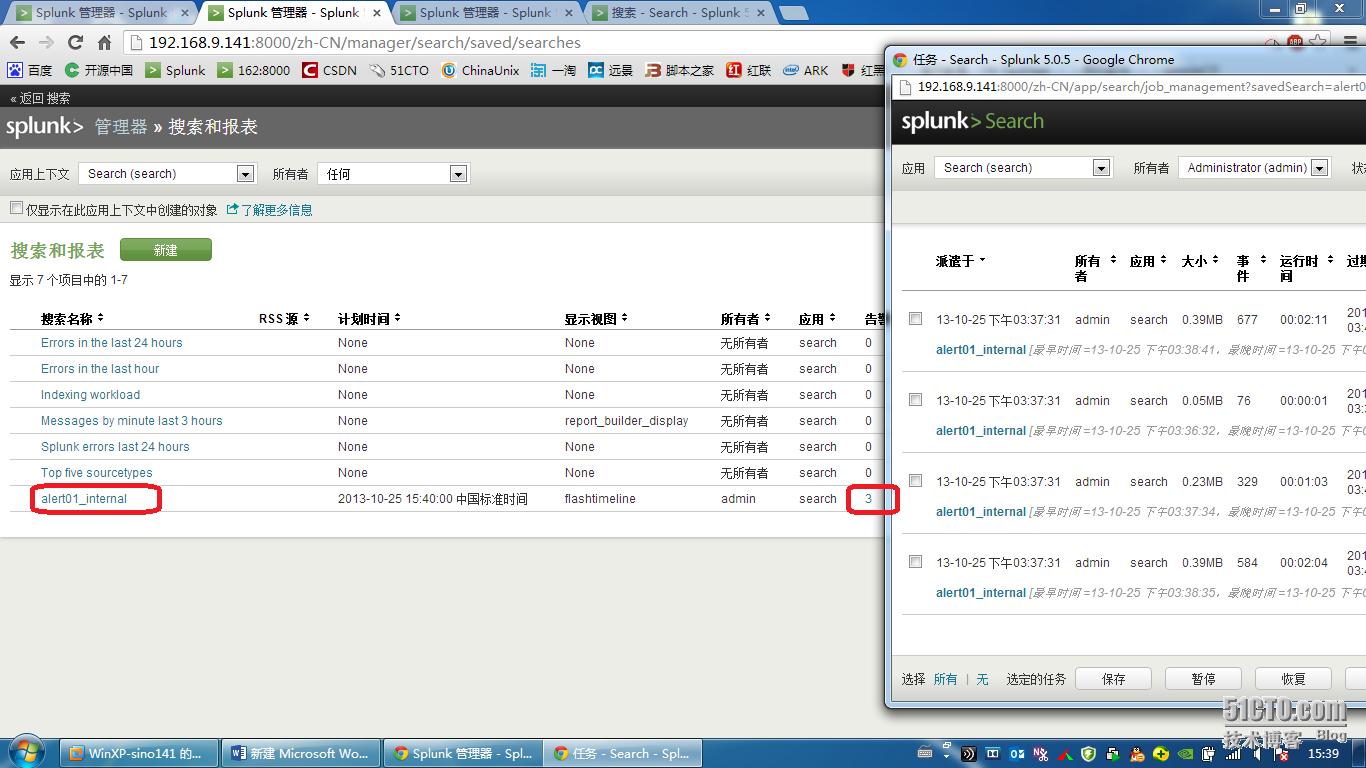Open the ChinaUnix bookmark
This screenshot has width=1366, height=768.
click(480, 70)
